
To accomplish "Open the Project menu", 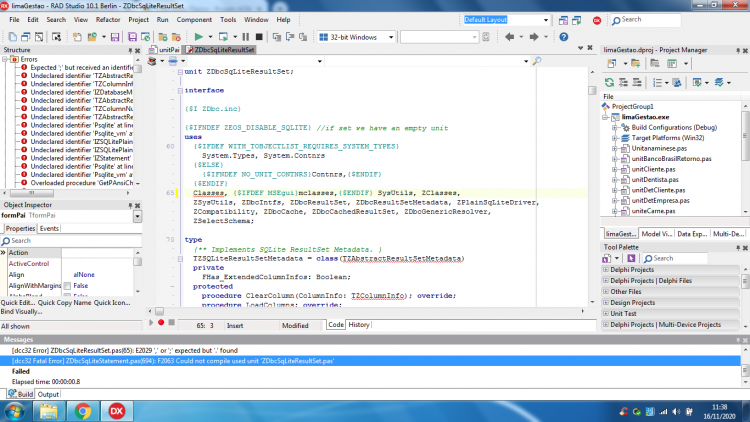I will [x=138, y=20].
